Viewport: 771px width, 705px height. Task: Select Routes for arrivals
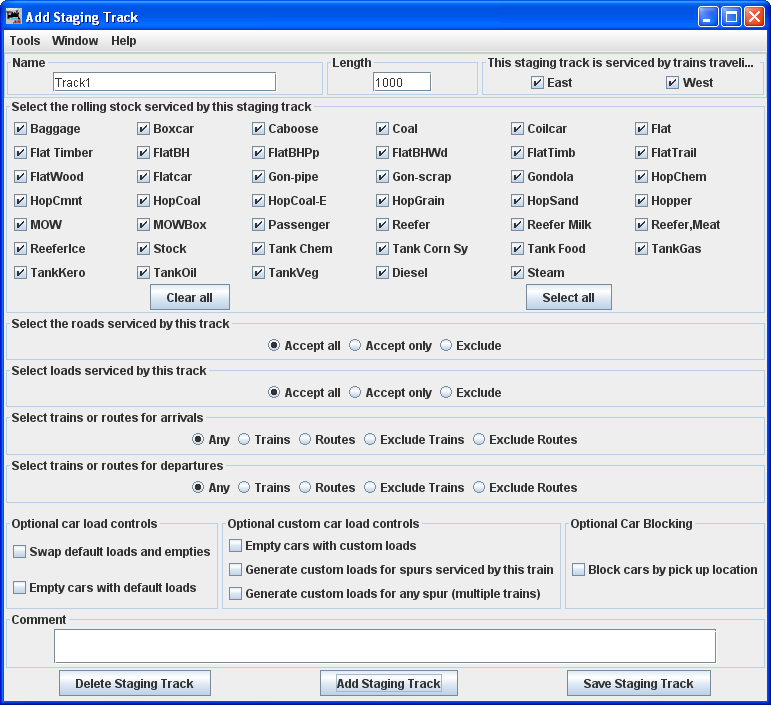(305, 440)
